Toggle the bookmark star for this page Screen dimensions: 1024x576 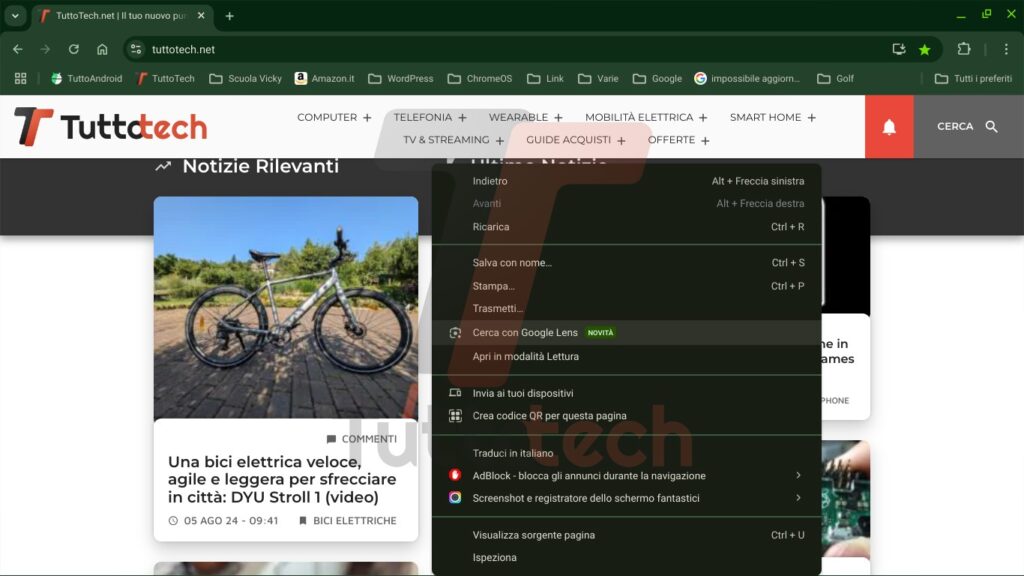coord(924,48)
